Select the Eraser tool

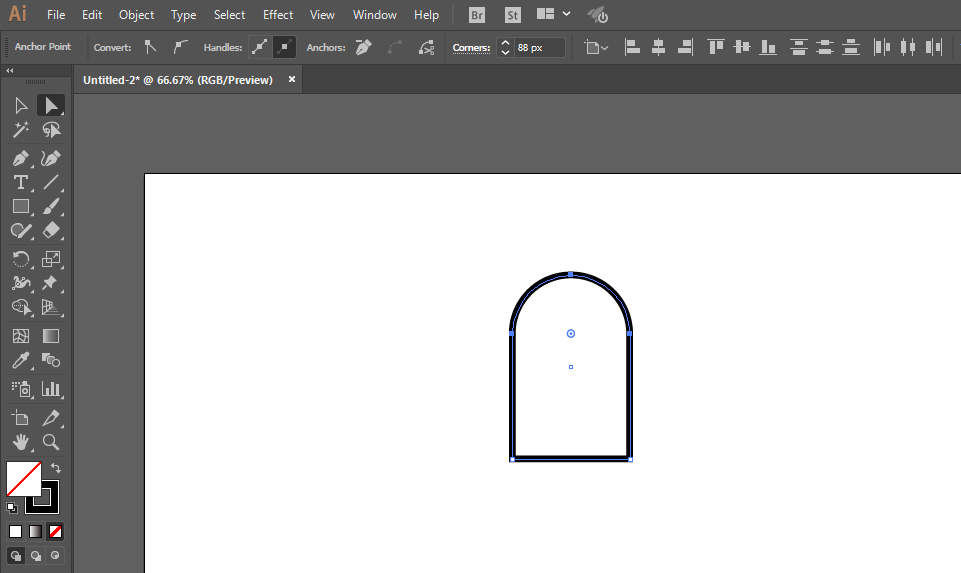(x=51, y=230)
